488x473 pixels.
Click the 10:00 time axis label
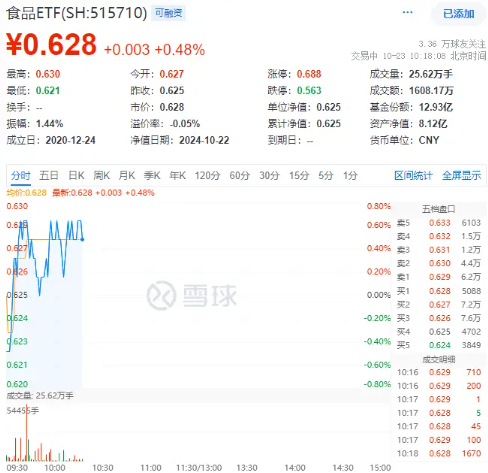click(55, 468)
